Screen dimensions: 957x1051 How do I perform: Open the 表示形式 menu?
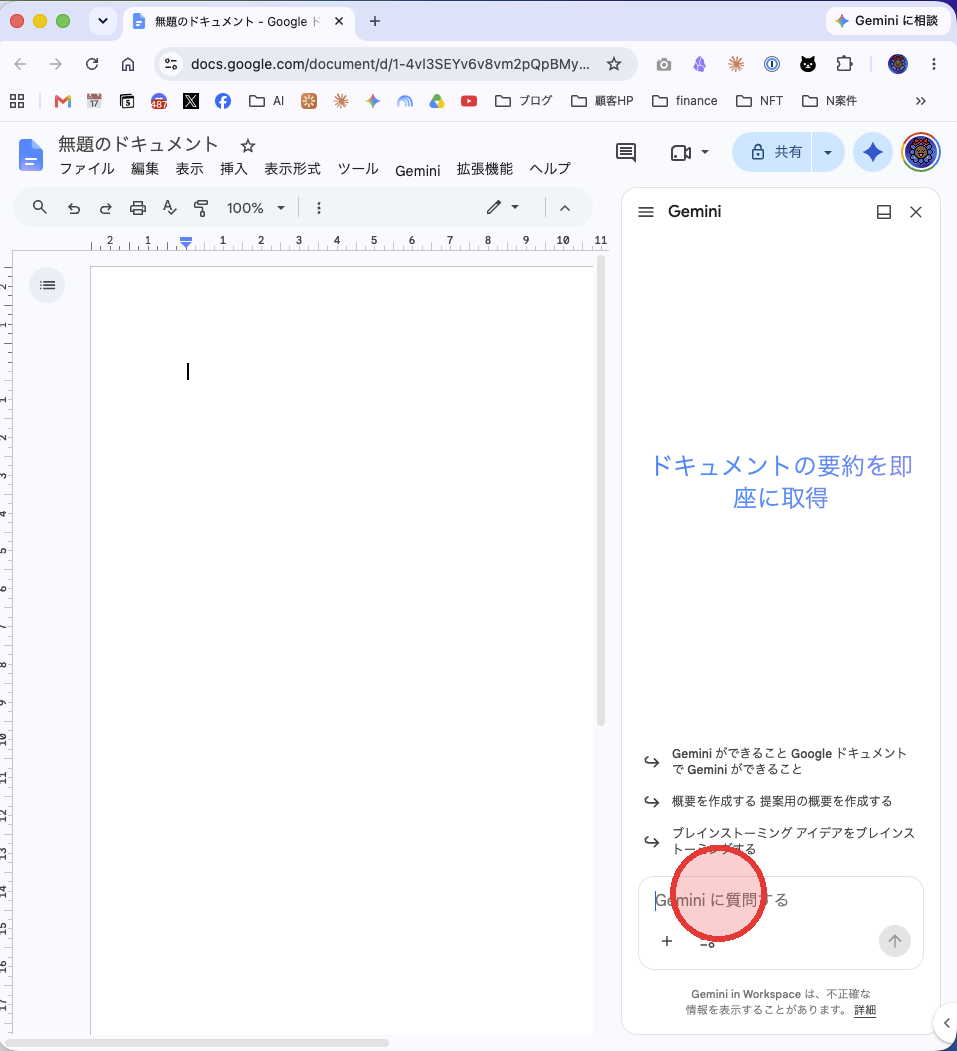point(292,170)
